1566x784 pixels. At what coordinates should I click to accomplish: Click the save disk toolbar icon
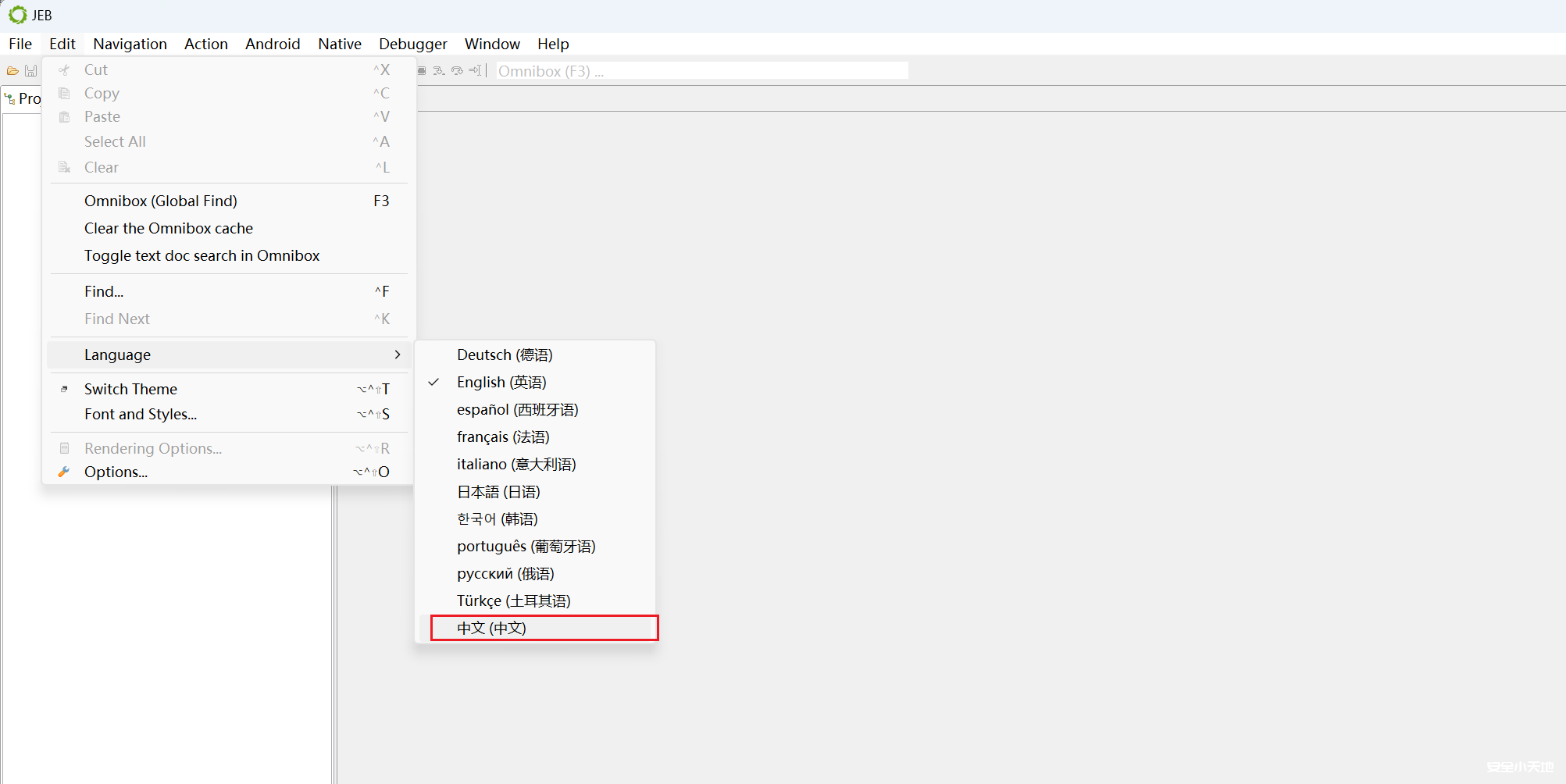(30, 71)
